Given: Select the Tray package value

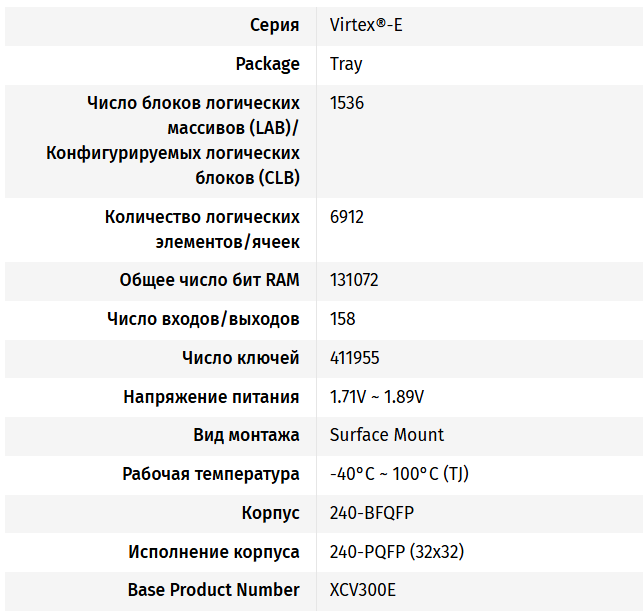Looking at the screenshot, I should pos(346,64).
